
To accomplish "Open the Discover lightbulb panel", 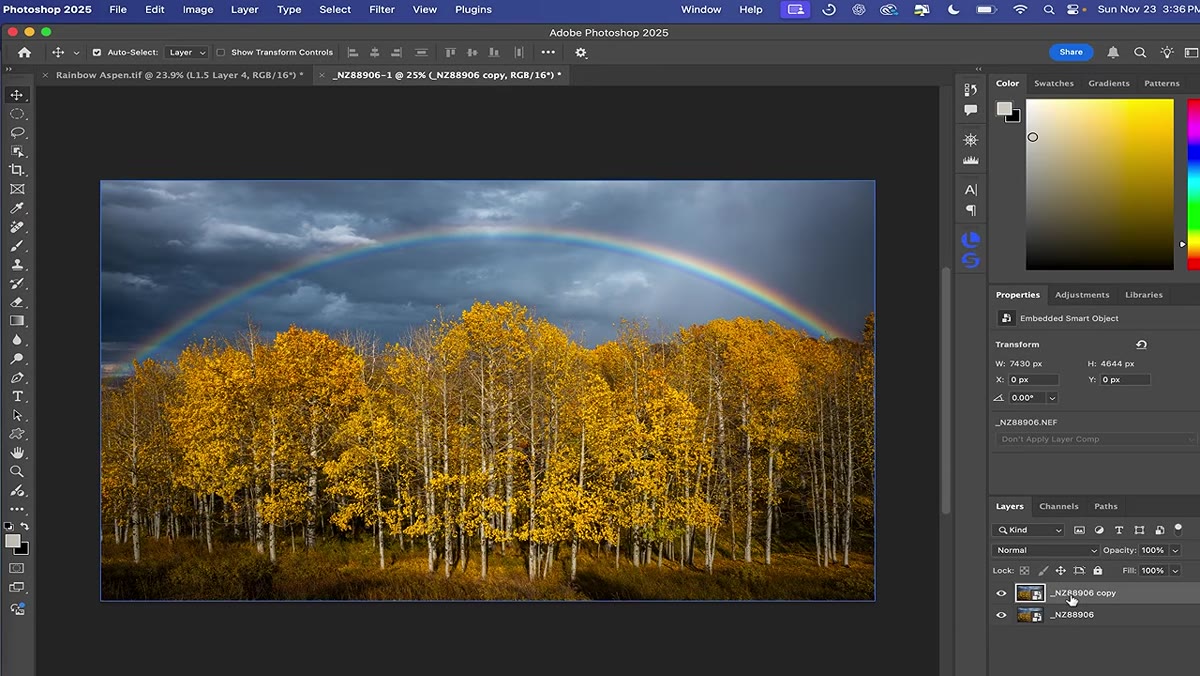I will point(1167,52).
